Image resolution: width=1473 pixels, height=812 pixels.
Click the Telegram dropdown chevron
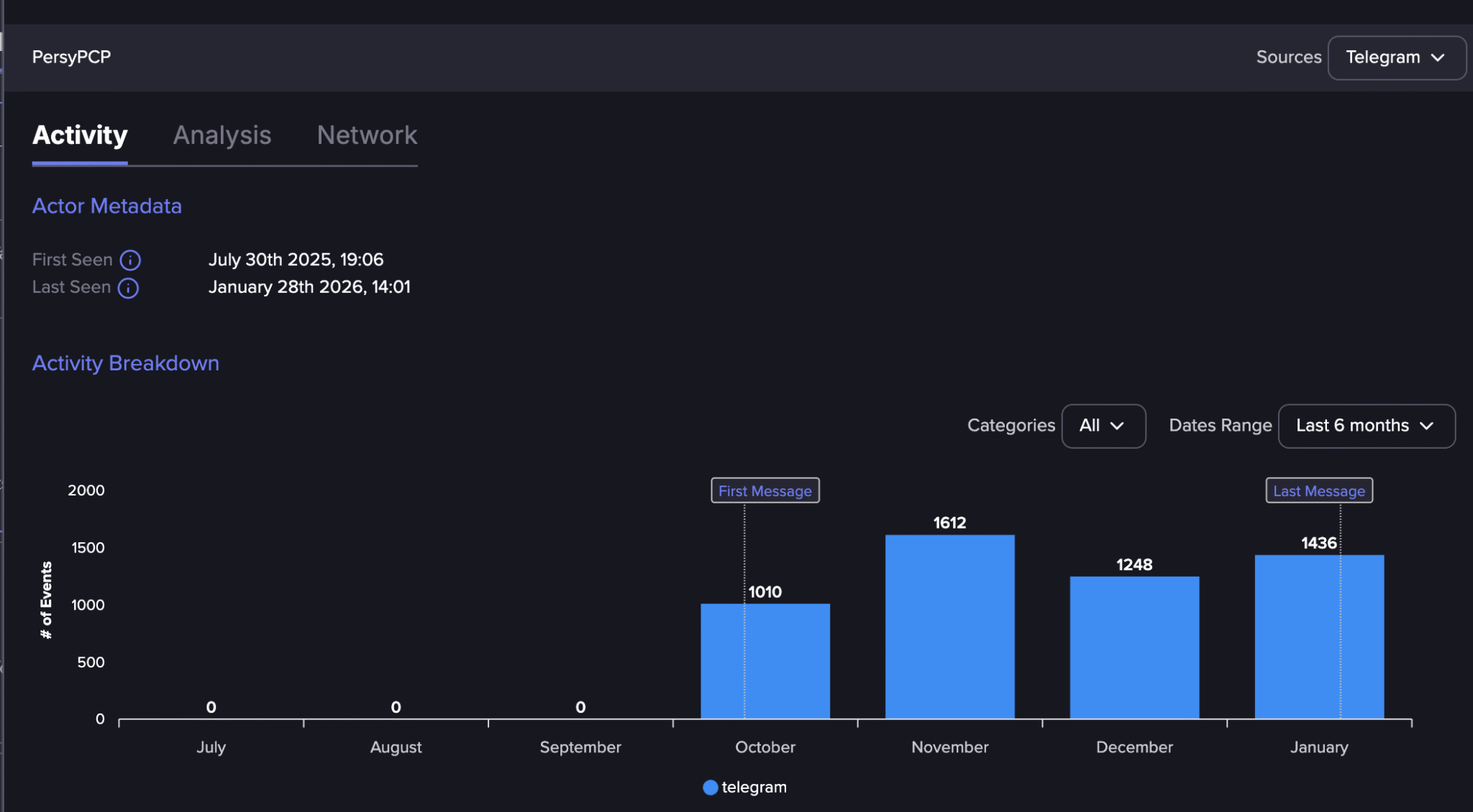tap(1439, 58)
